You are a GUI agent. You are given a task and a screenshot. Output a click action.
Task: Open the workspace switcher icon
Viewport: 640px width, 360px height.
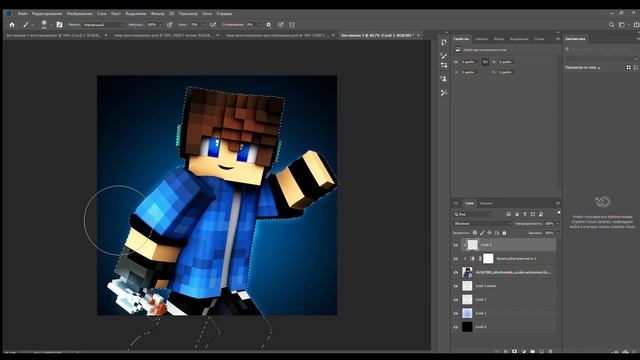click(x=622, y=25)
